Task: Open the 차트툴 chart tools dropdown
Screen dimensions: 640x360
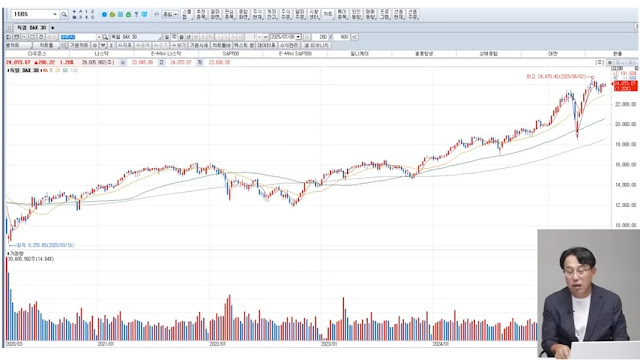Action: [x=46, y=45]
